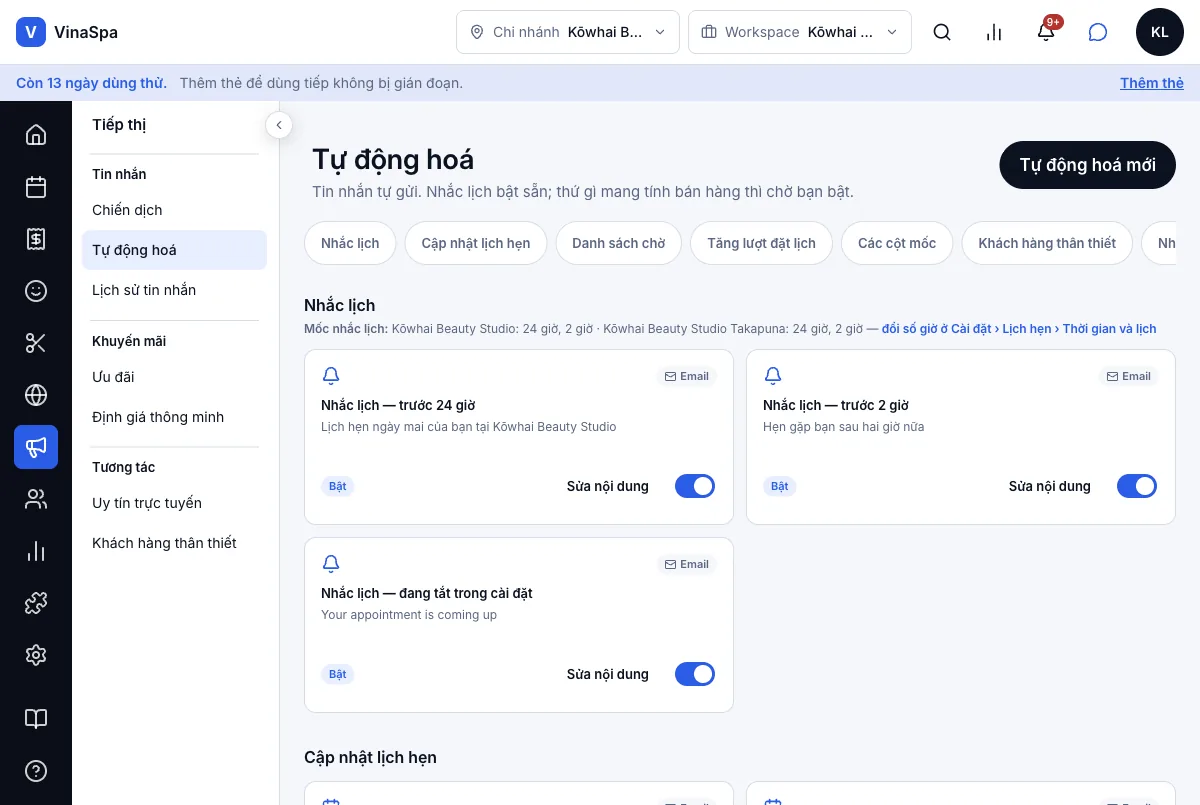Open Chi nhánh branch dropdown
Image resolution: width=1200 pixels, height=805 pixels.
568,32
